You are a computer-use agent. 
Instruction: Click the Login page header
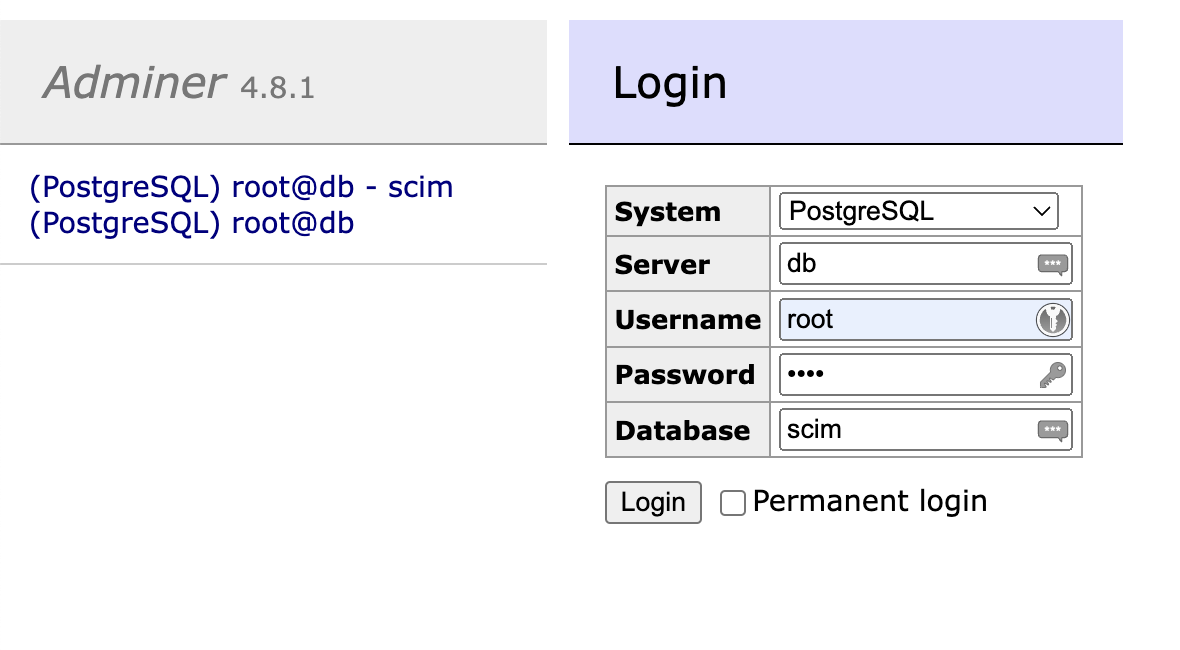pos(671,83)
